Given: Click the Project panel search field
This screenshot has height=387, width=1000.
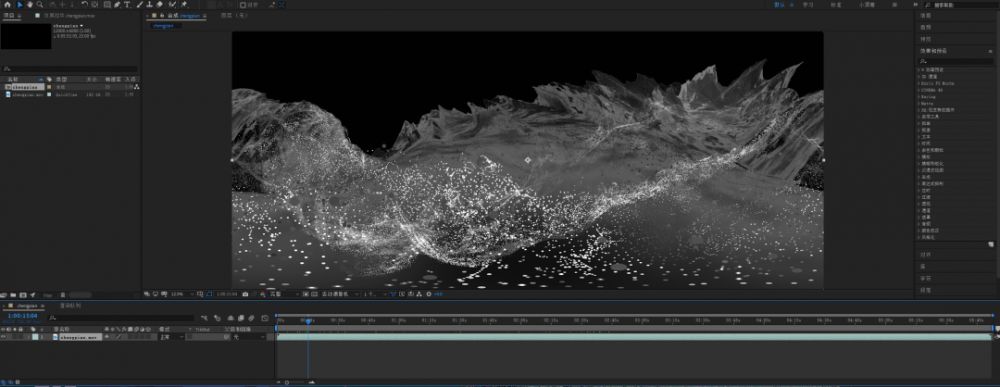Looking at the screenshot, I should (x=70, y=68).
